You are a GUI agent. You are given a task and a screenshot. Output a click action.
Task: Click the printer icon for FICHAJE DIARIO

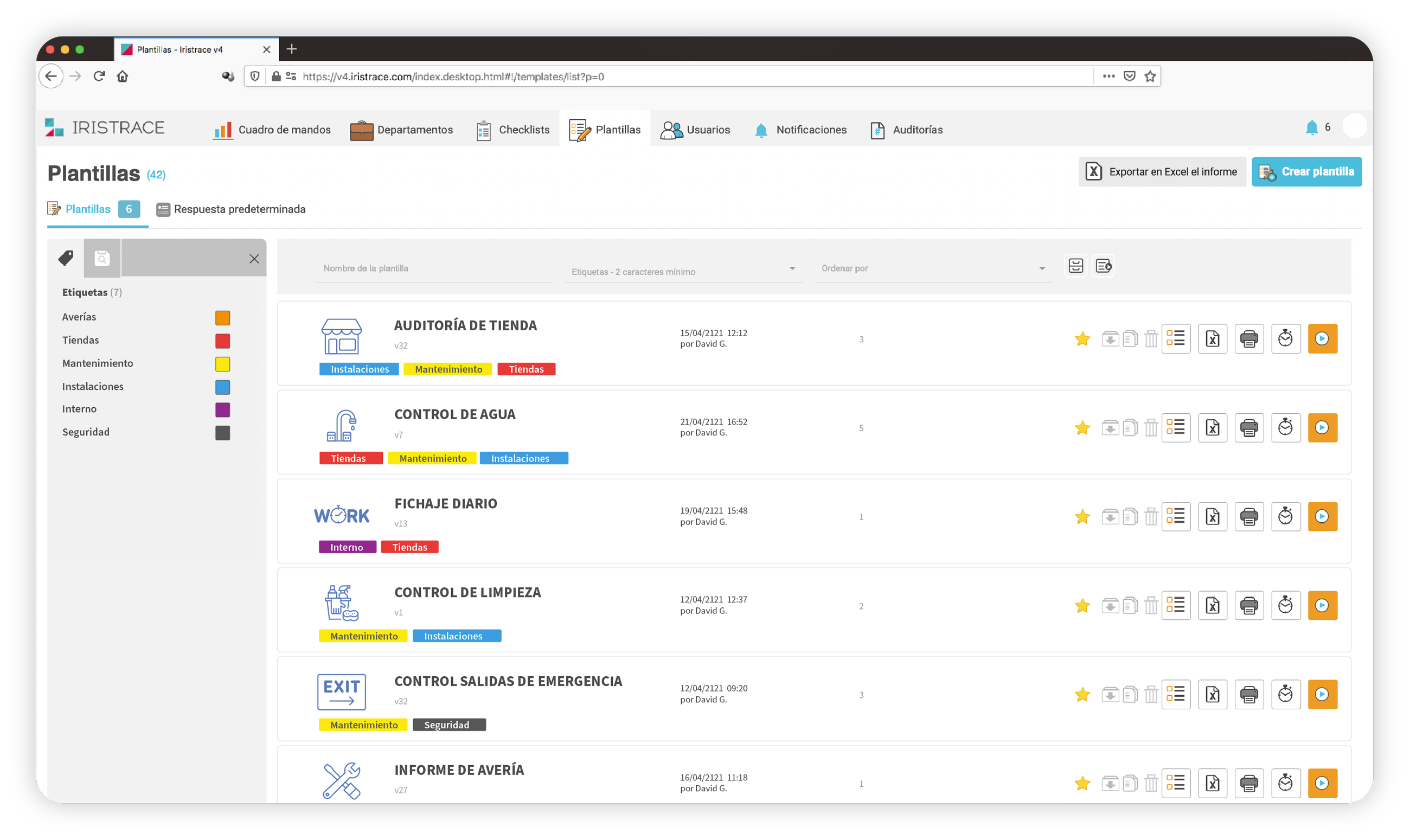(1249, 516)
